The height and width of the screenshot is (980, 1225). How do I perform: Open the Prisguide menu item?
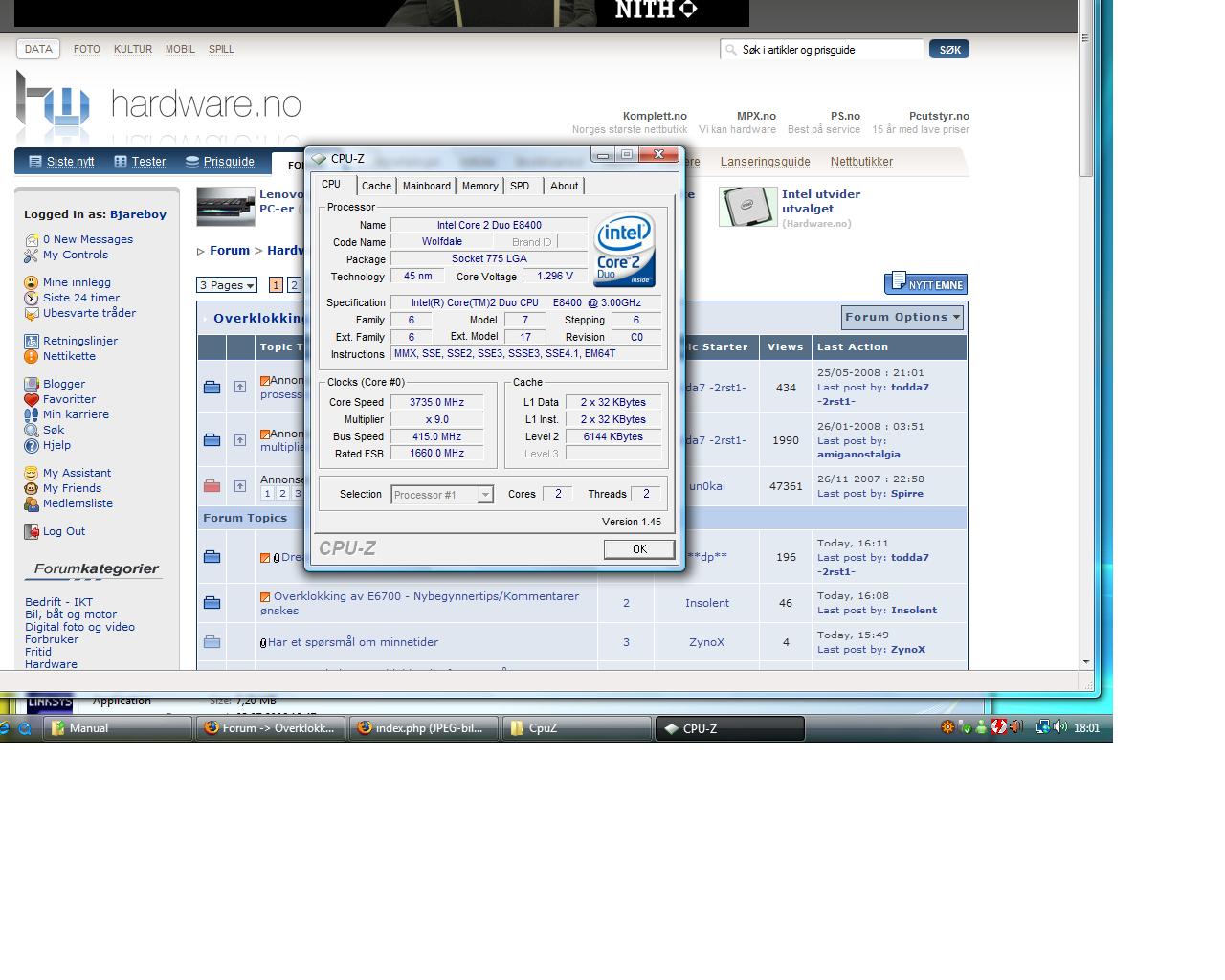click(x=220, y=162)
